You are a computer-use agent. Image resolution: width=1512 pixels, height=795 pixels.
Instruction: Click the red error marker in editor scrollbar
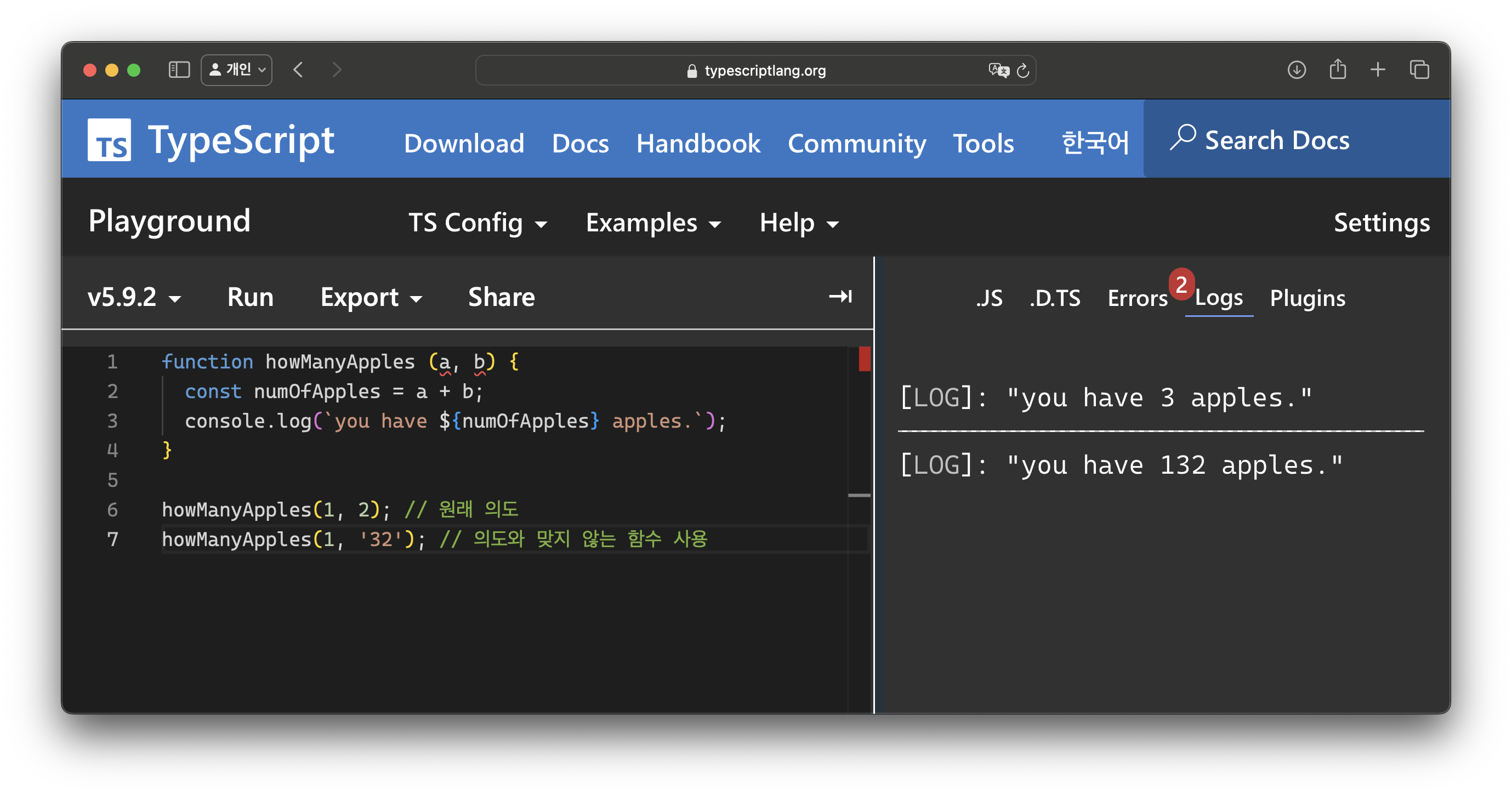[x=864, y=359]
